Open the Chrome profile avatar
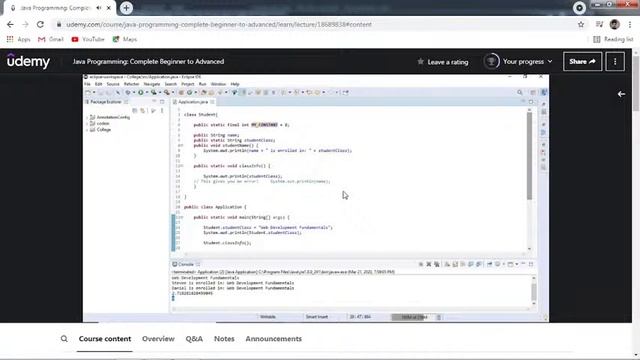This screenshot has height=360, width=640. pos(615,24)
